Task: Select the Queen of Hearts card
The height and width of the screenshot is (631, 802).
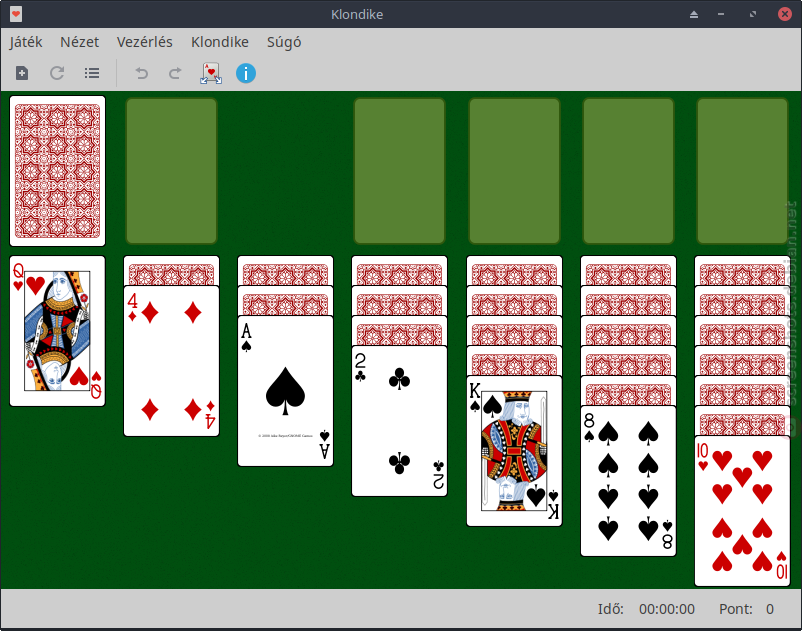Action: (57, 331)
